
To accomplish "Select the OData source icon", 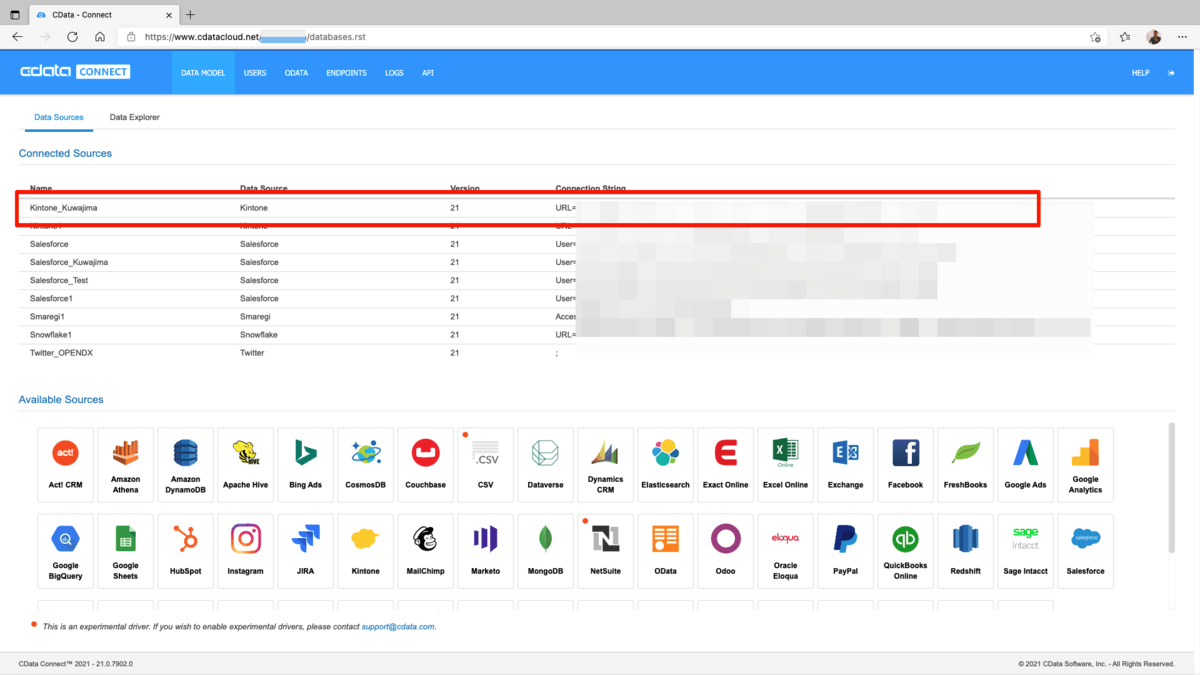I will (x=665, y=551).
